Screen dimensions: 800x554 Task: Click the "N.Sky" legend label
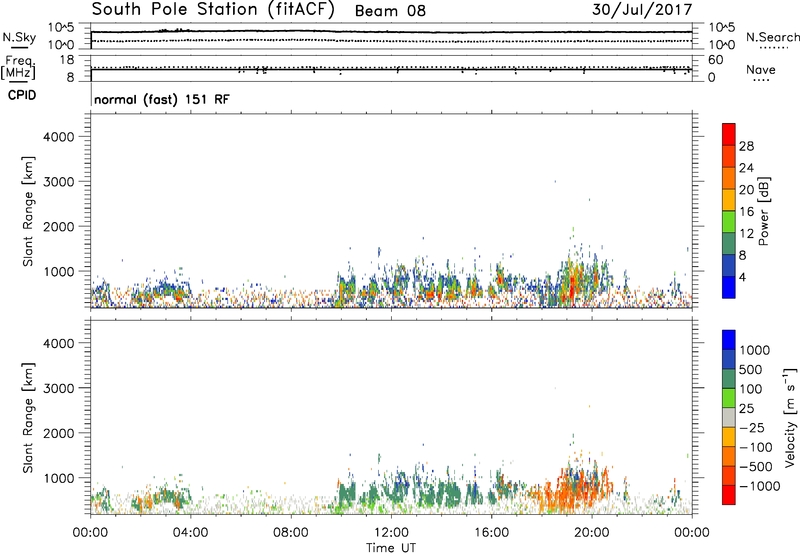19,37
